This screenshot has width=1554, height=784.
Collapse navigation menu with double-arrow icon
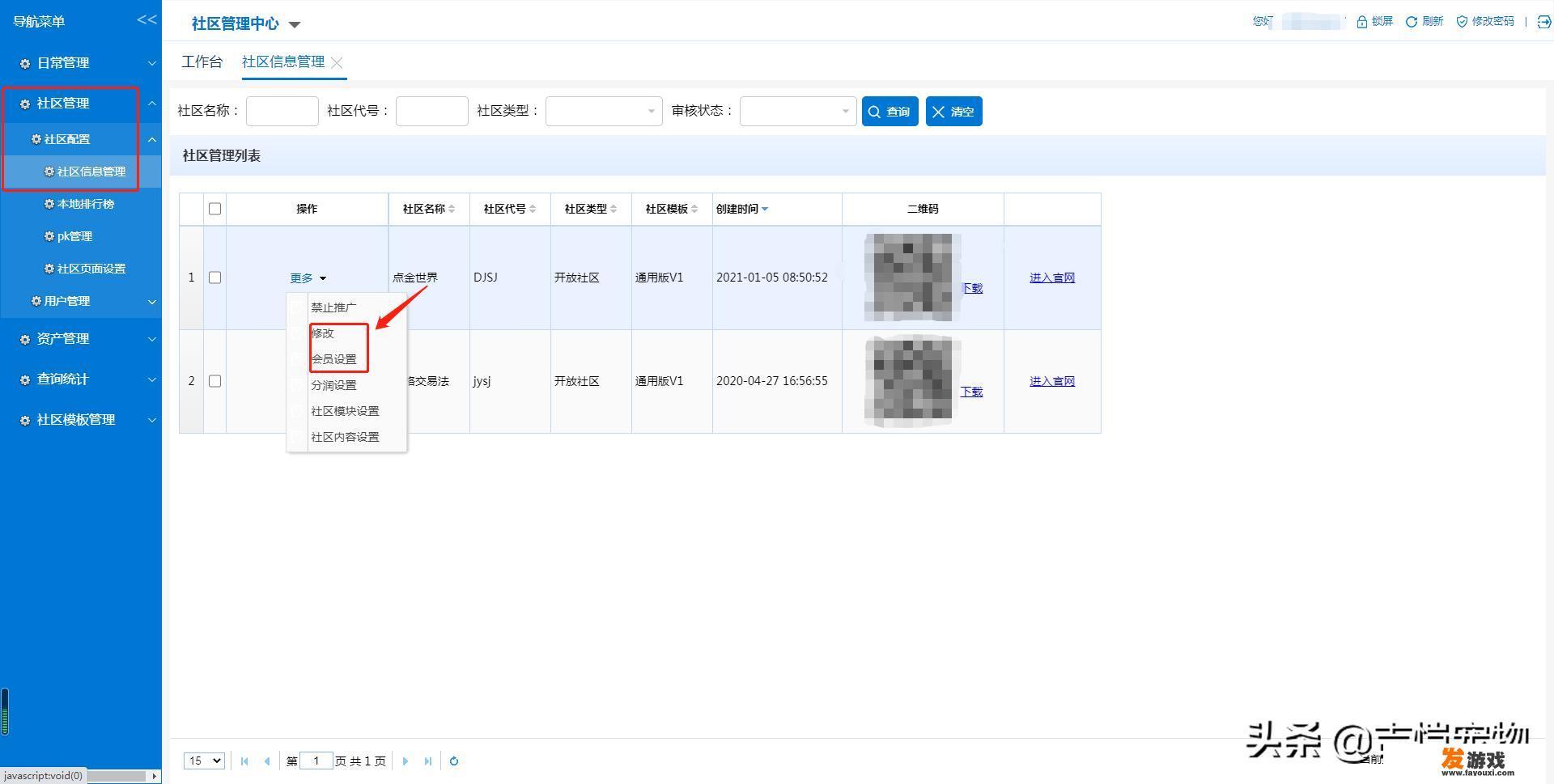(x=146, y=20)
